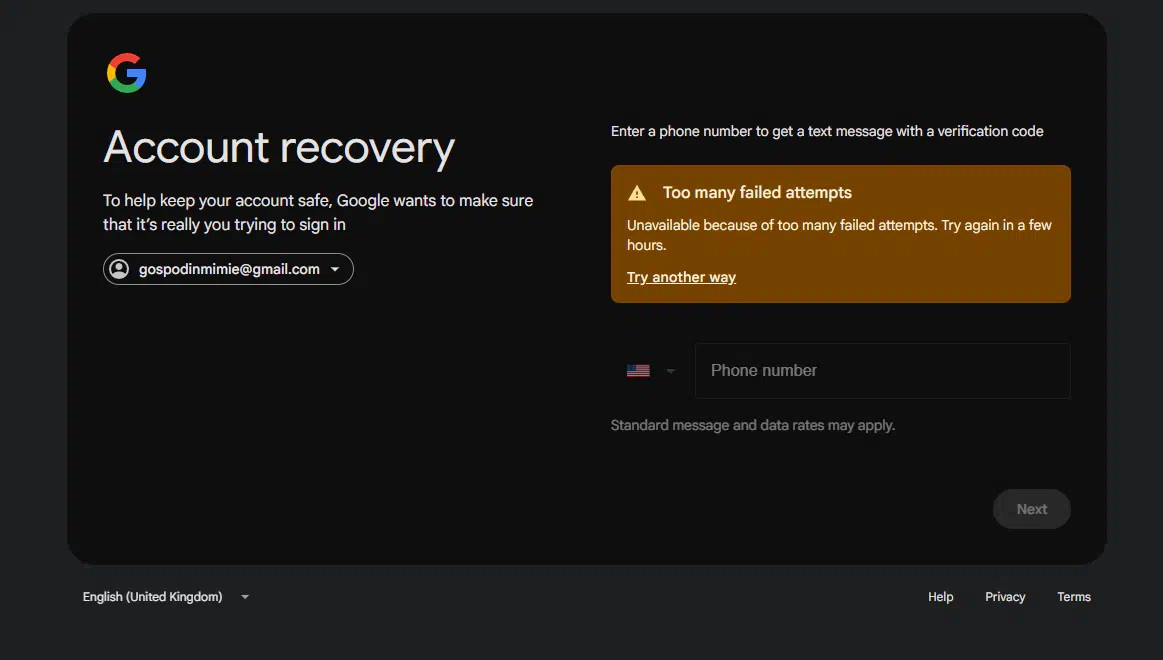Open the US flag country selector
1163x660 pixels.
point(650,371)
